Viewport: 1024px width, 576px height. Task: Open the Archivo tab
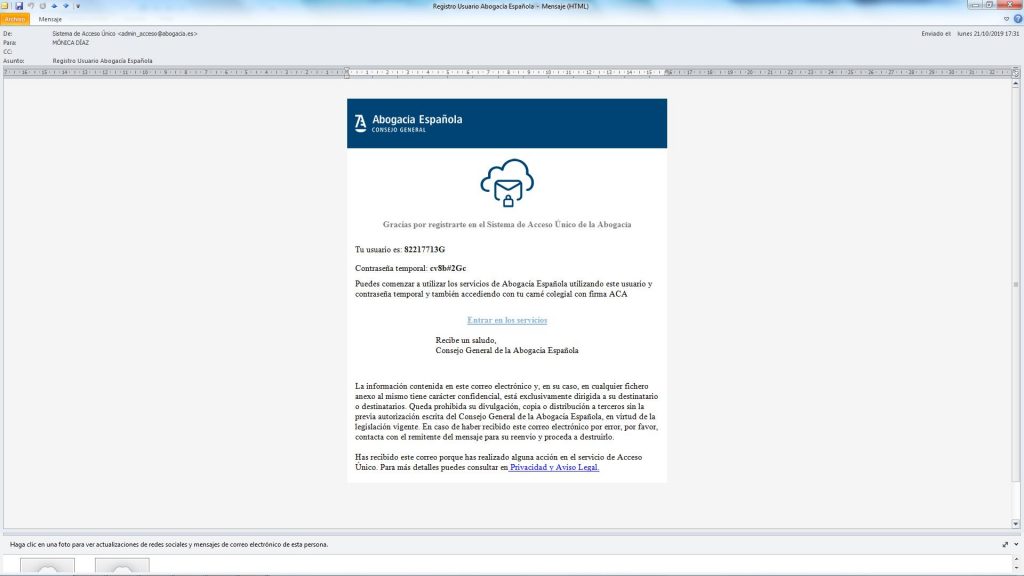click(14, 20)
